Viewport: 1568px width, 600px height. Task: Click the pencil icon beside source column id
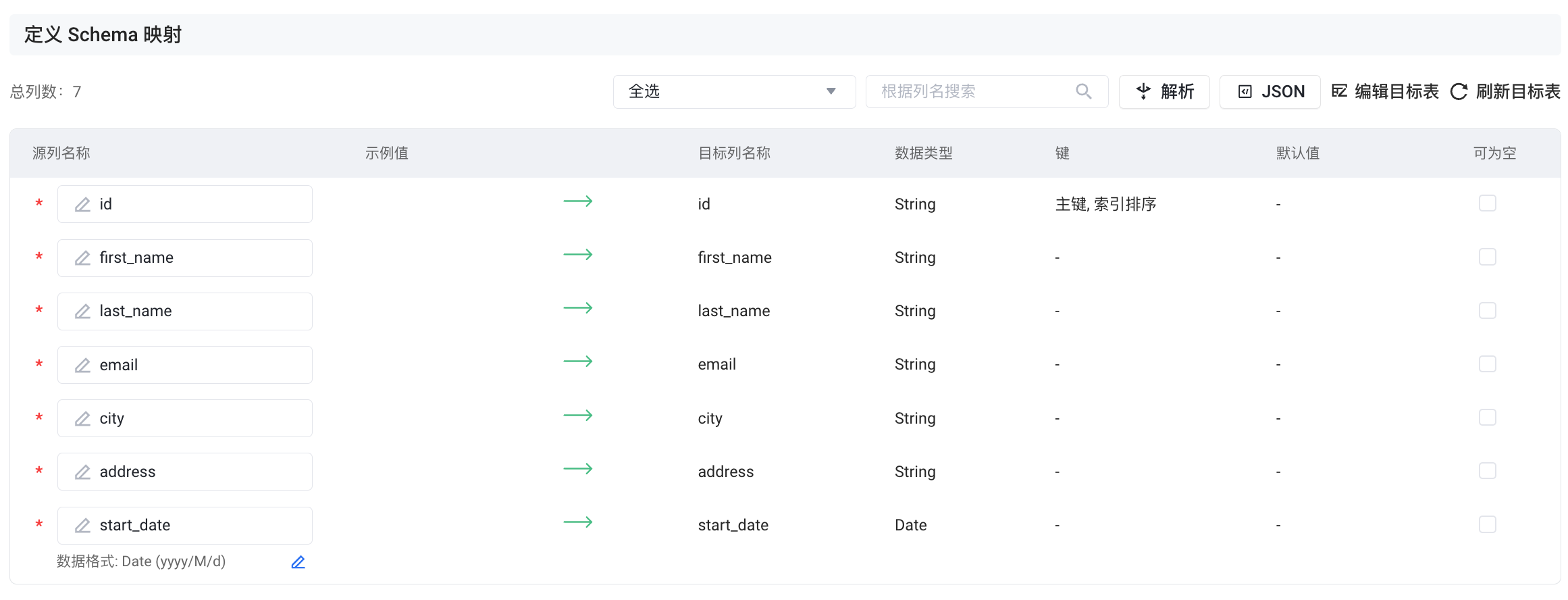tap(82, 205)
